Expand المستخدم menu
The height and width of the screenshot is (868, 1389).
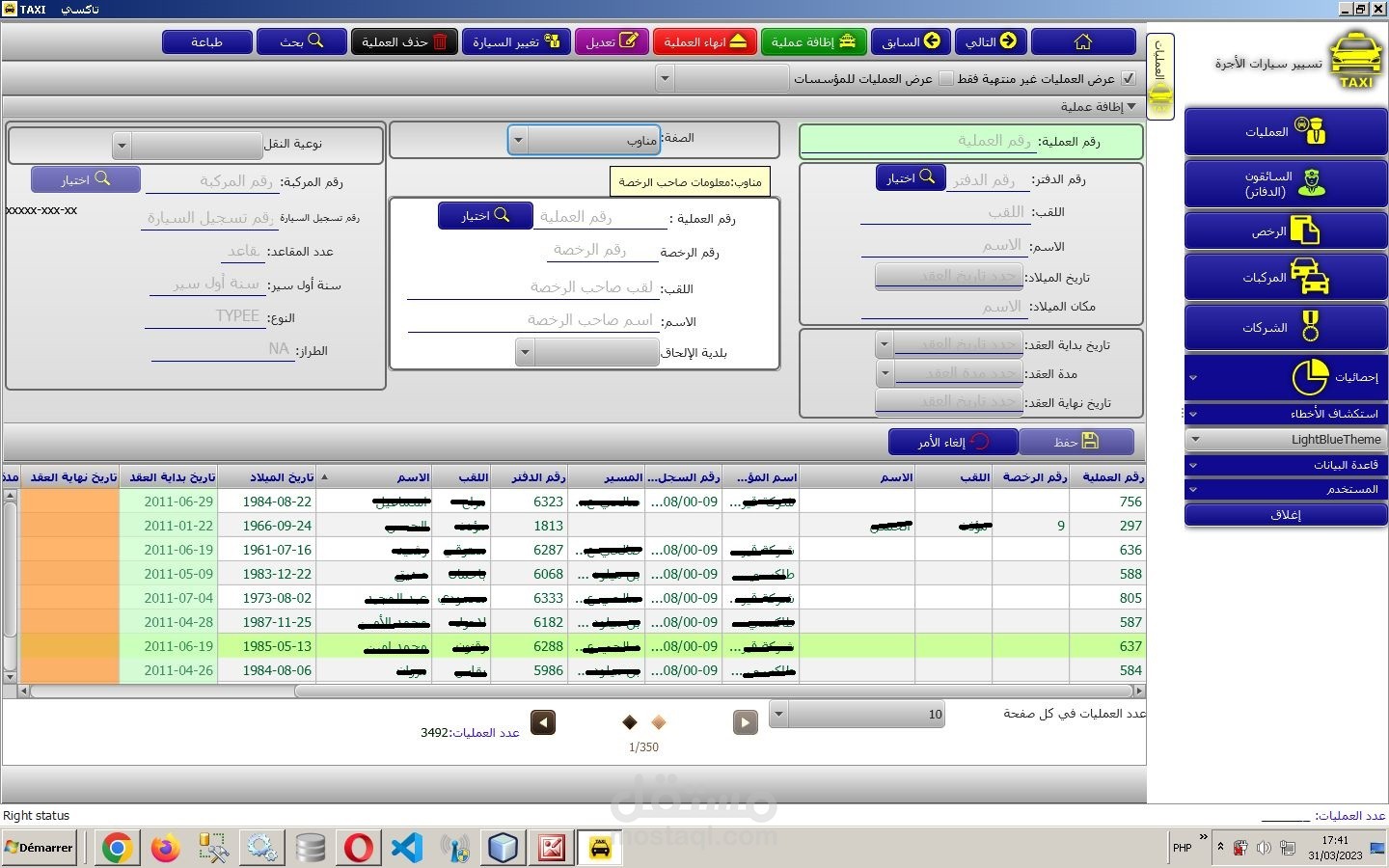coord(1286,490)
